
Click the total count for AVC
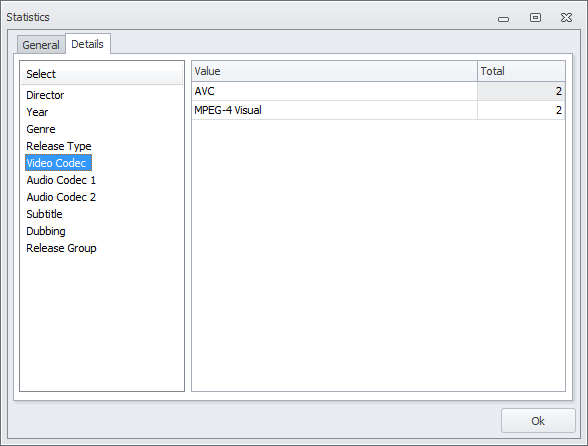521,91
